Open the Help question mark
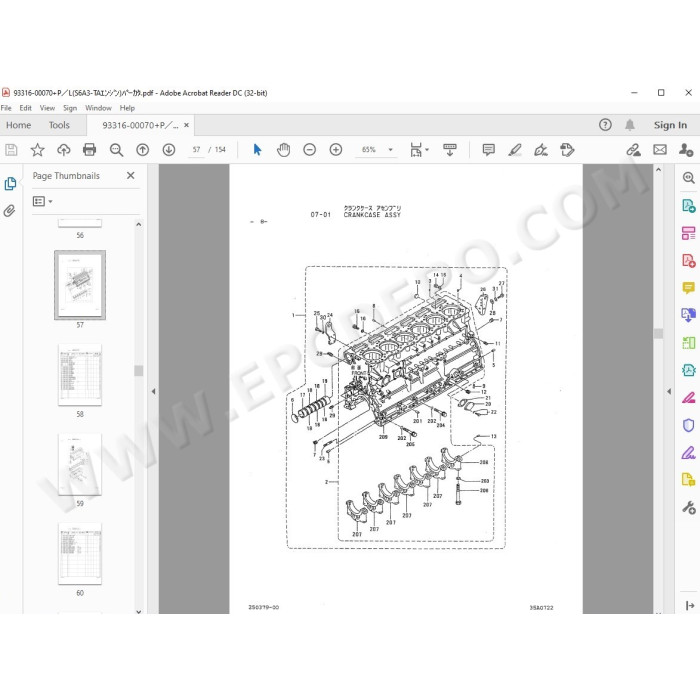700x700 pixels. pos(605,125)
